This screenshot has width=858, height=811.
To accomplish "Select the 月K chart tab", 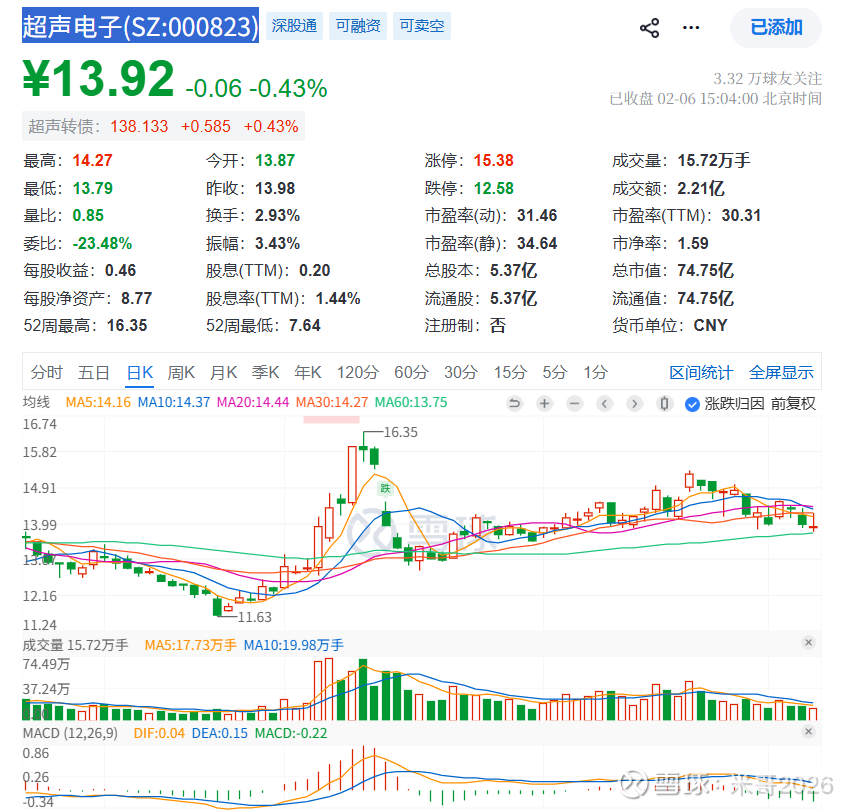I will point(223,373).
